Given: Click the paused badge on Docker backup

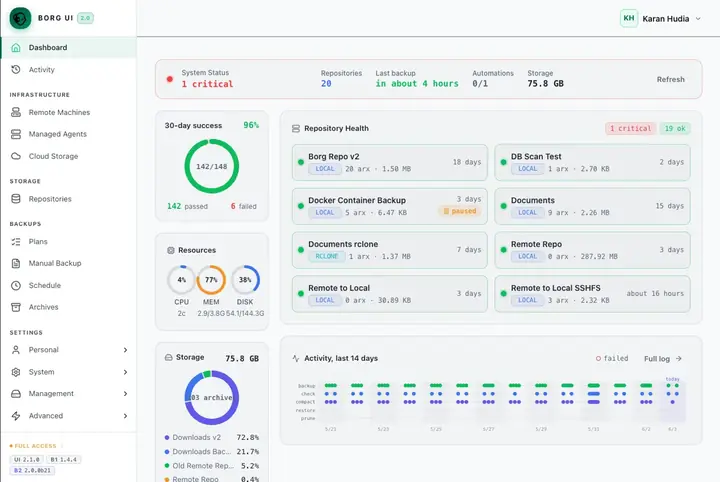Looking at the screenshot, I should [460, 211].
